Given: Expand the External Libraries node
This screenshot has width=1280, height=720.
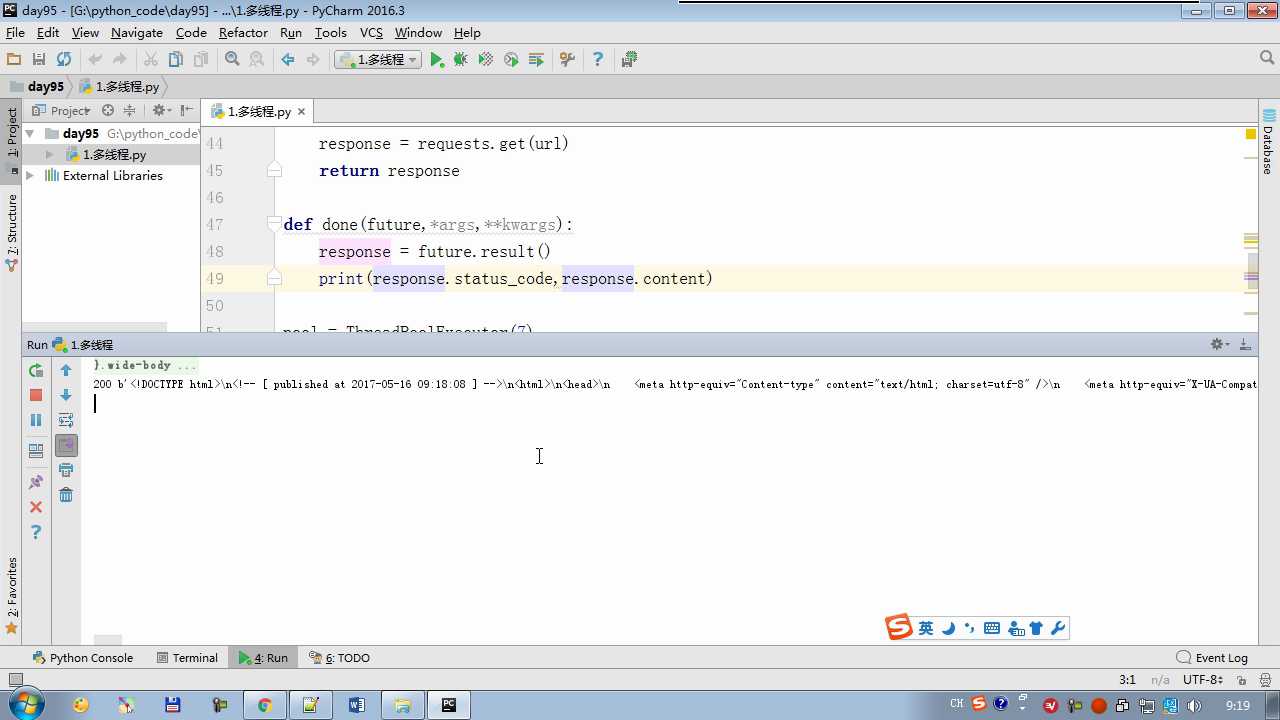Looking at the screenshot, I should 30,176.
